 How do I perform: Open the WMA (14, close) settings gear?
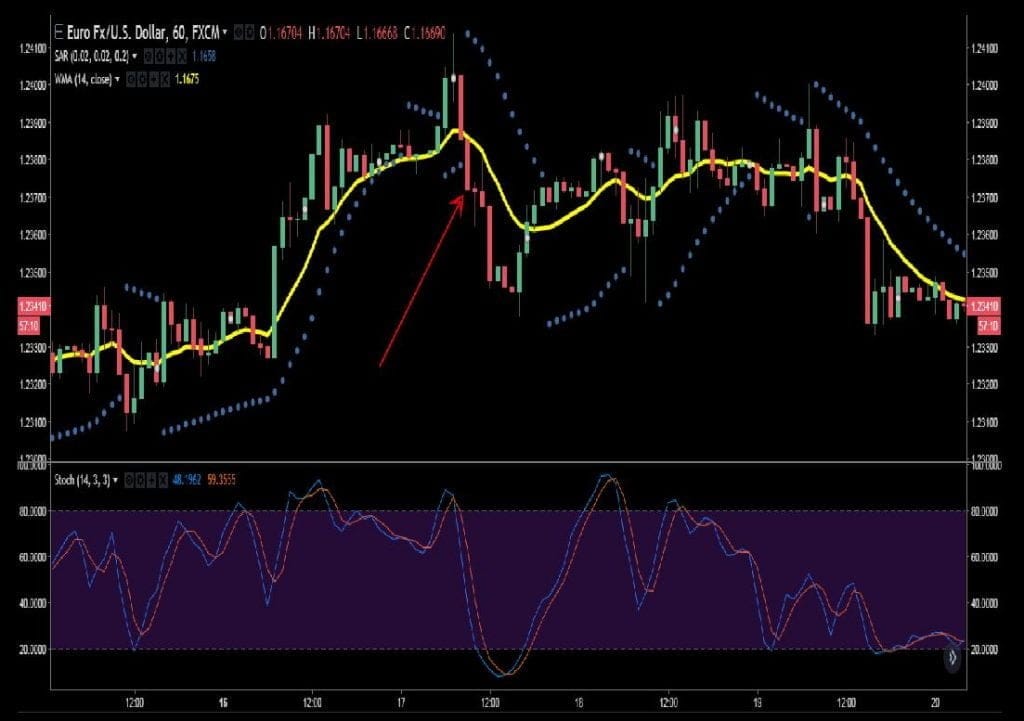(142, 78)
